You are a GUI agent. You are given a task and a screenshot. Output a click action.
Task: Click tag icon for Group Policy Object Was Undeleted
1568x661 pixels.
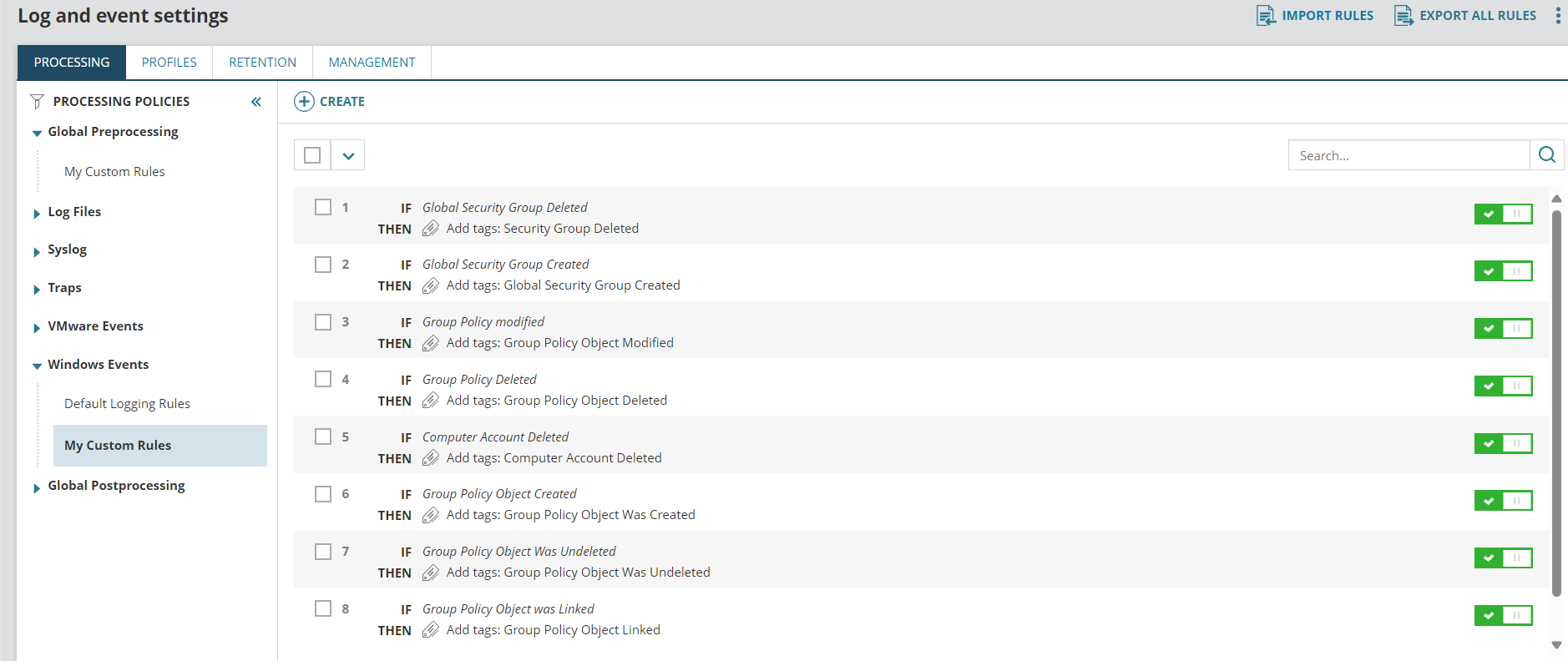(x=431, y=573)
